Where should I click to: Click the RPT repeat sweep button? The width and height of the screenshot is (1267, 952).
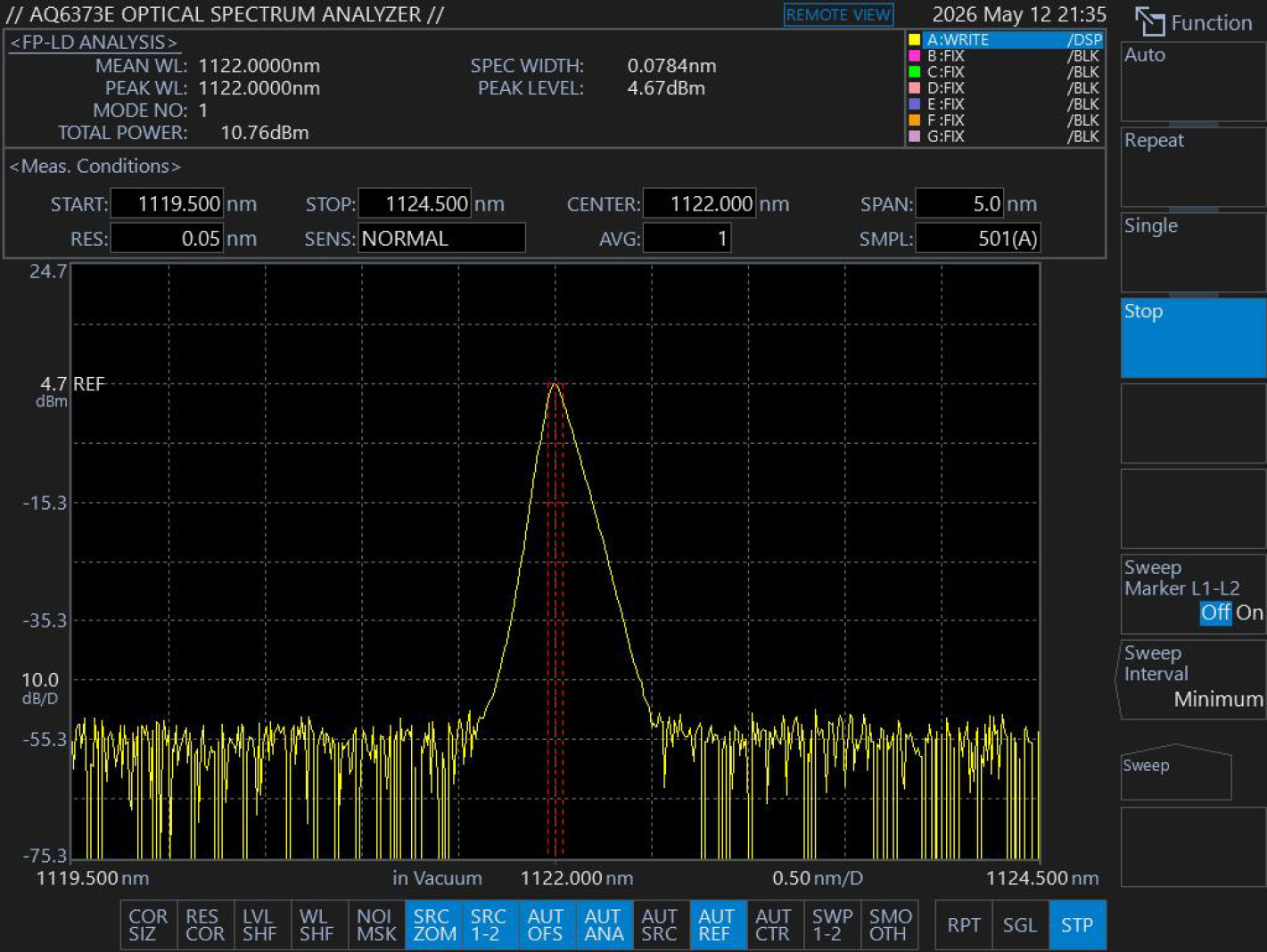[964, 925]
